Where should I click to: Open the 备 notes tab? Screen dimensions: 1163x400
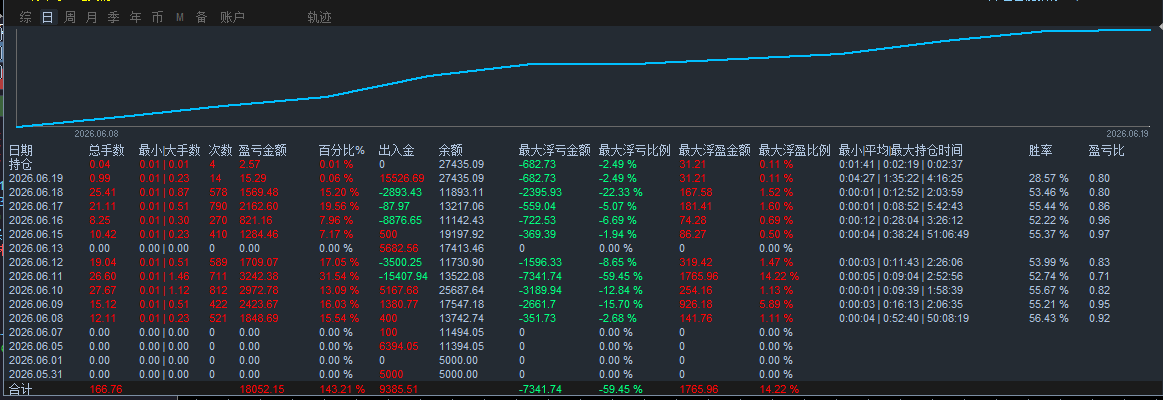tap(201, 18)
